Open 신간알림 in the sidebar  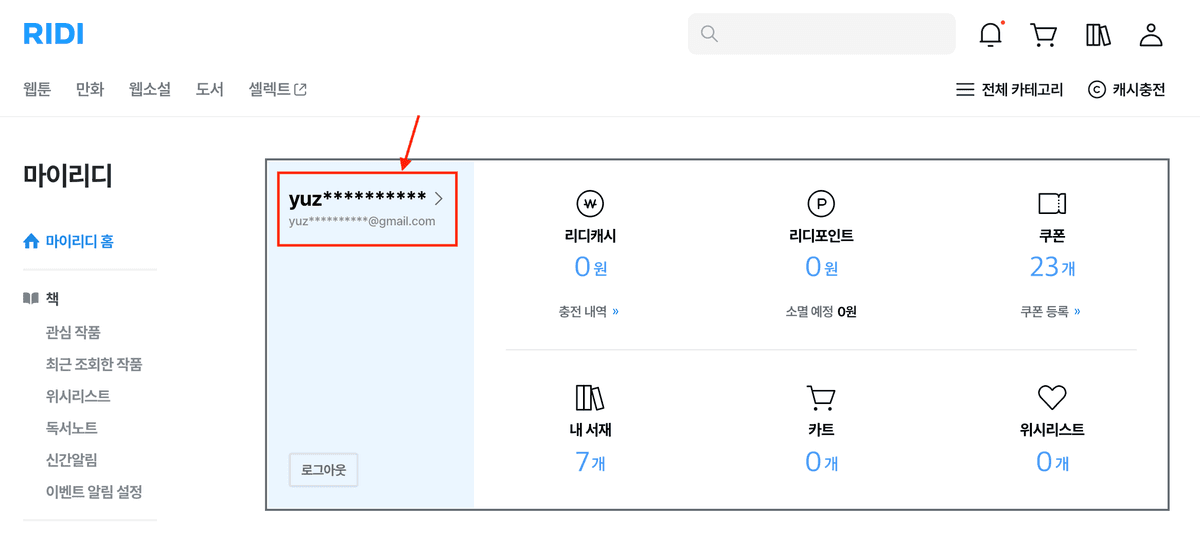point(73,460)
